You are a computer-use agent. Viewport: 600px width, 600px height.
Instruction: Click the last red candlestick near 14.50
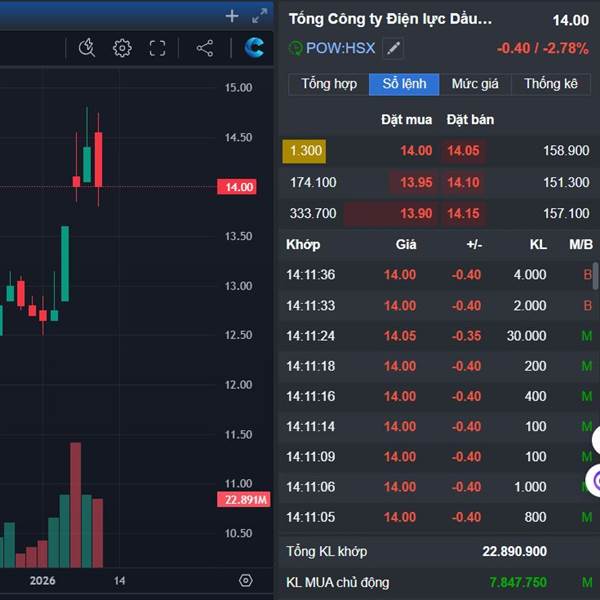98,160
